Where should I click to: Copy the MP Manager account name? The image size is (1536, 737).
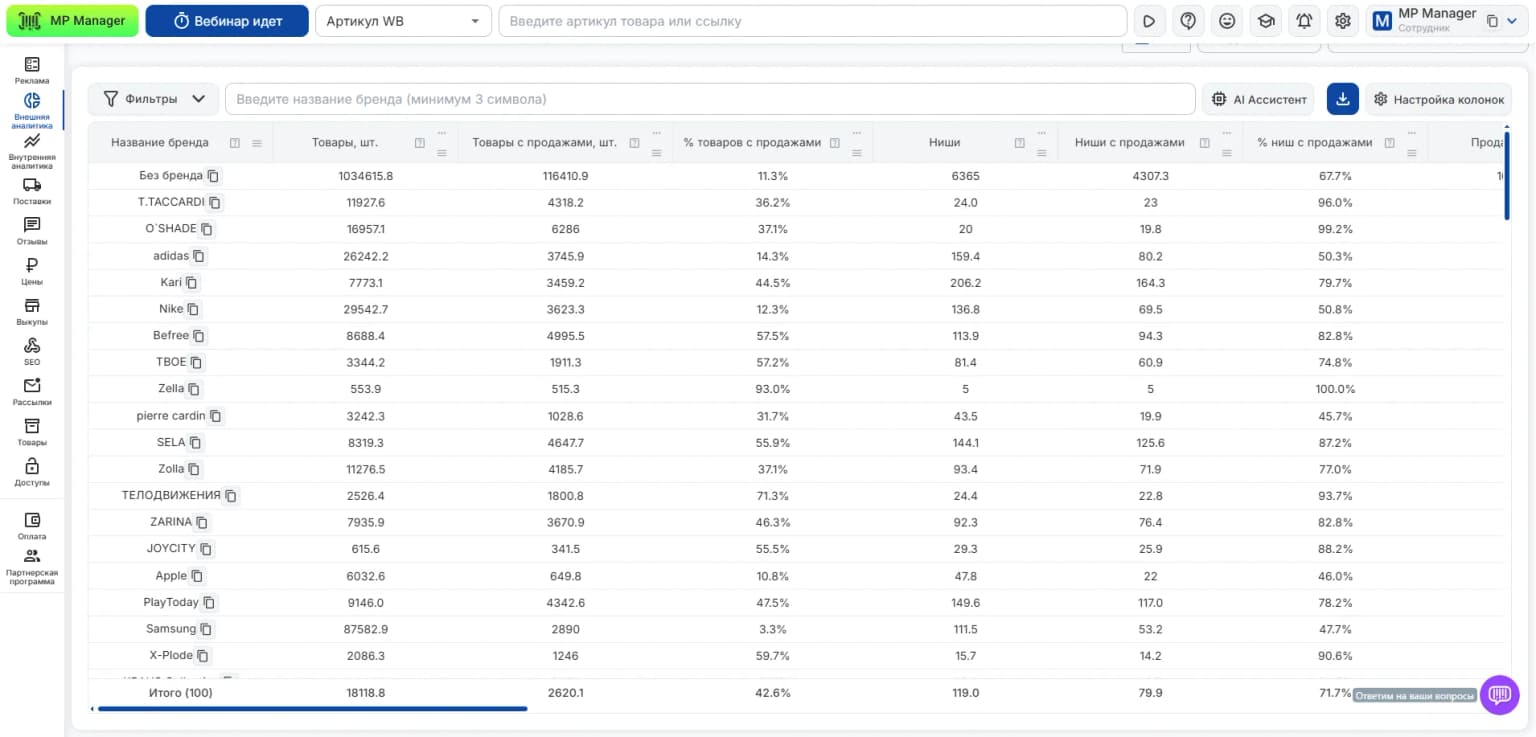1492,21
